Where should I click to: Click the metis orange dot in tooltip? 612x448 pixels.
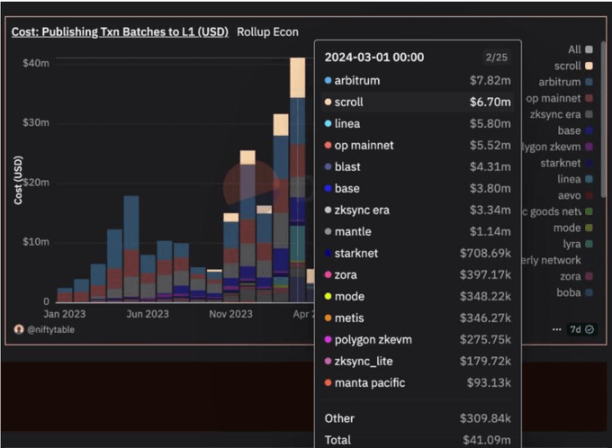329,319
